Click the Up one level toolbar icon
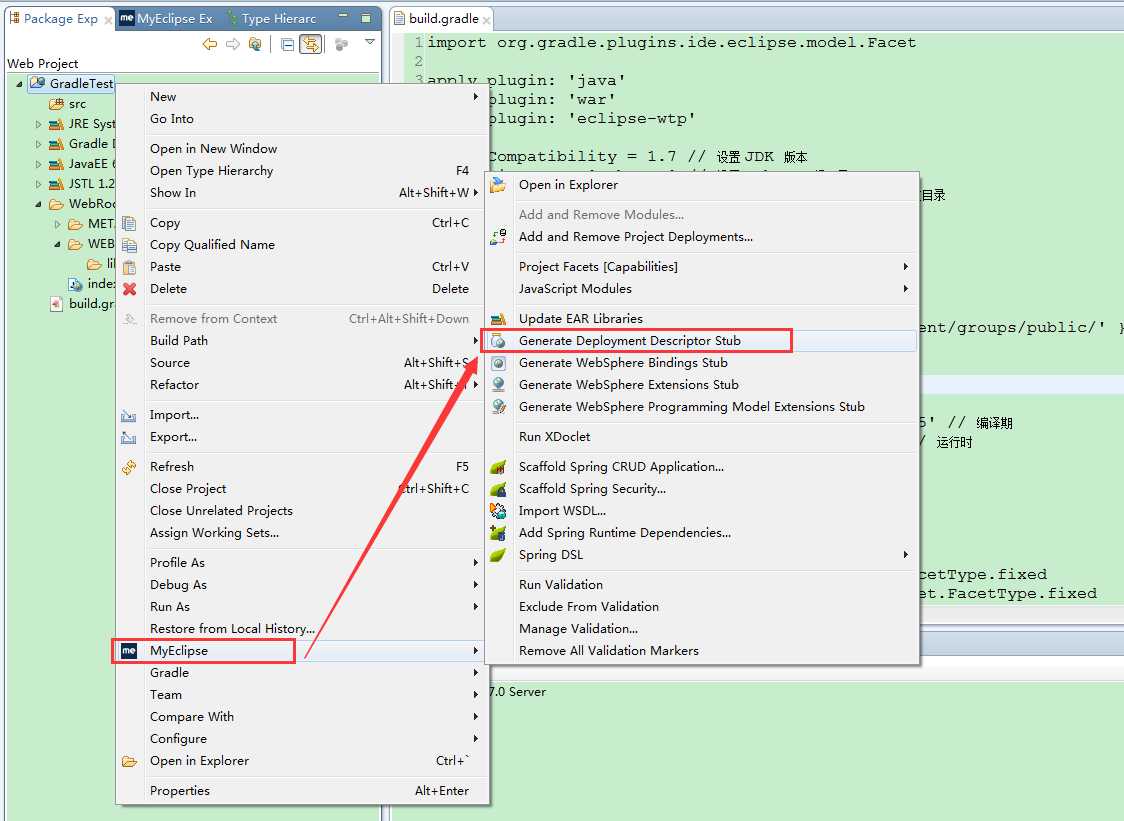This screenshot has width=1124, height=821. (254, 44)
